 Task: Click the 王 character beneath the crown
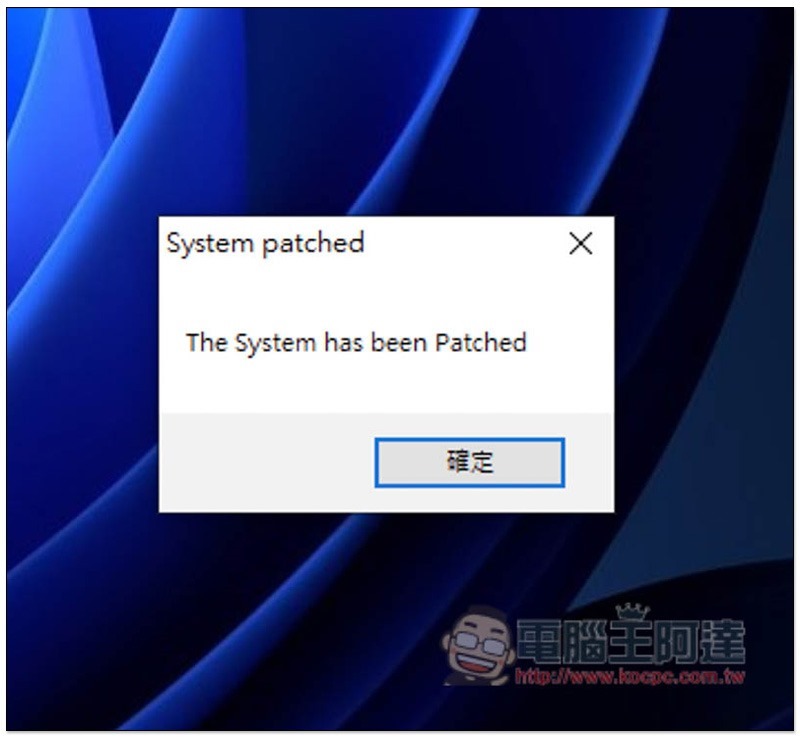[x=632, y=641]
